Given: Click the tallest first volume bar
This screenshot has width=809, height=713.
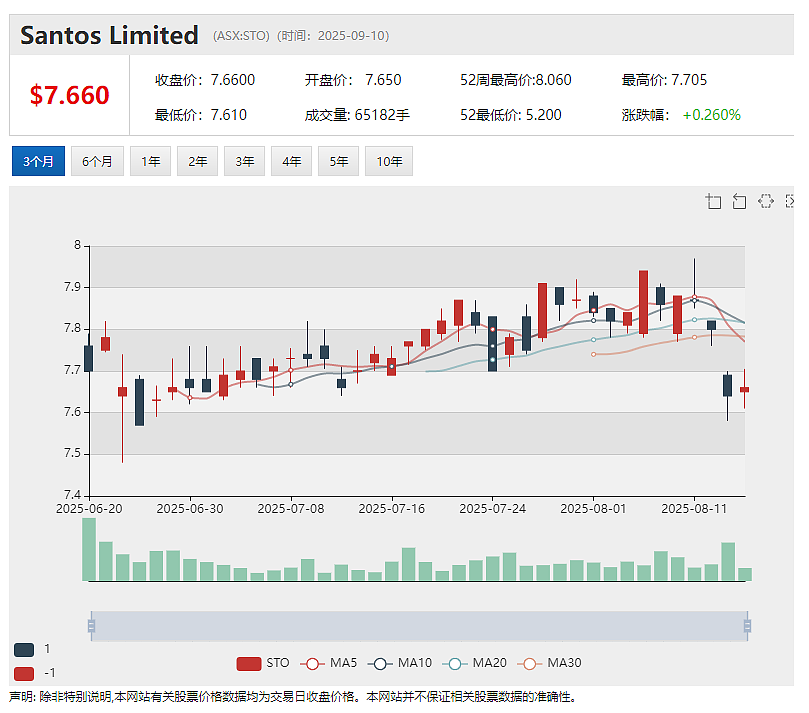Looking at the screenshot, I should pyautogui.click(x=89, y=549).
